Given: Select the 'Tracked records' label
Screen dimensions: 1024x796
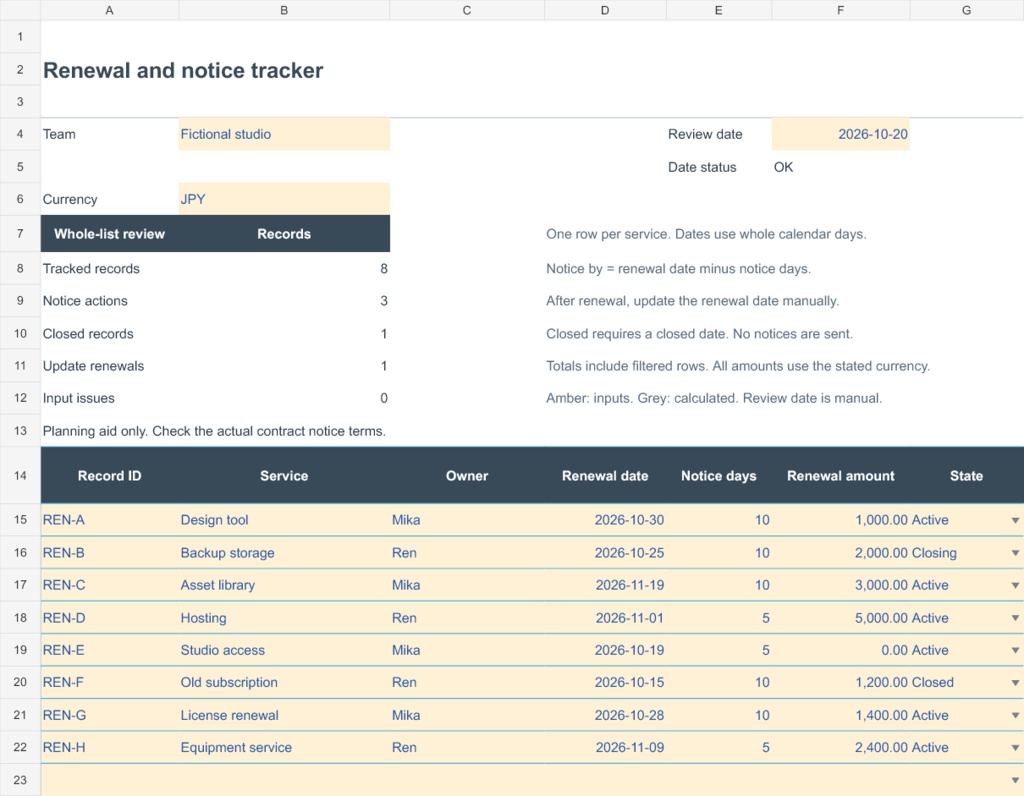Looking at the screenshot, I should [x=109, y=268].
